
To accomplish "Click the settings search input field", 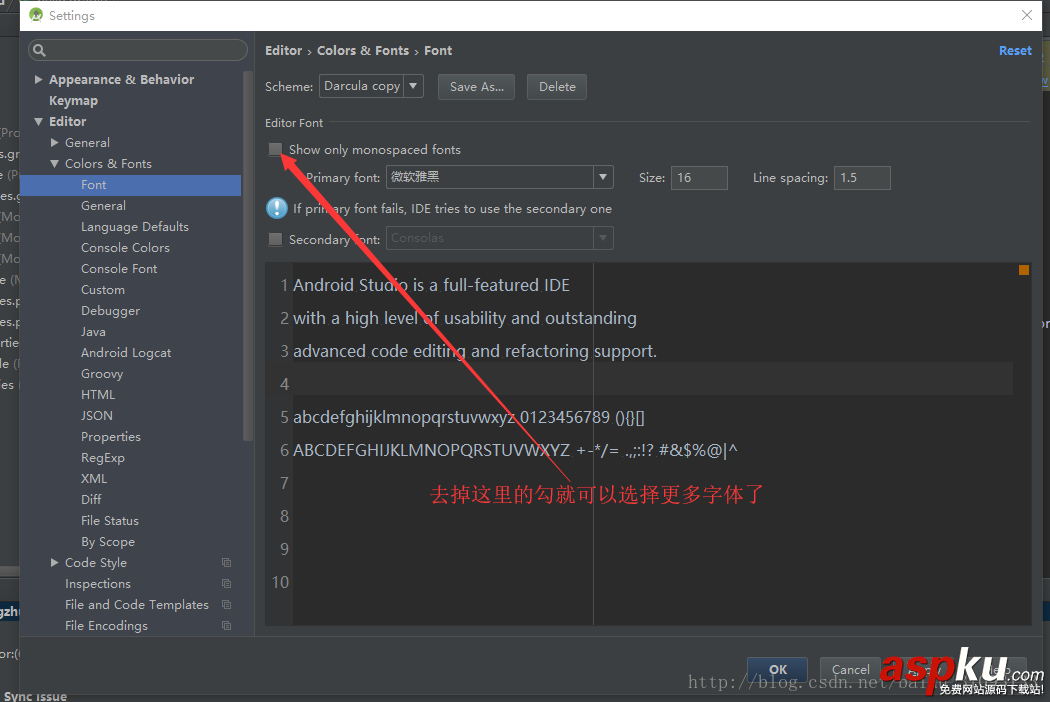I will (x=138, y=50).
